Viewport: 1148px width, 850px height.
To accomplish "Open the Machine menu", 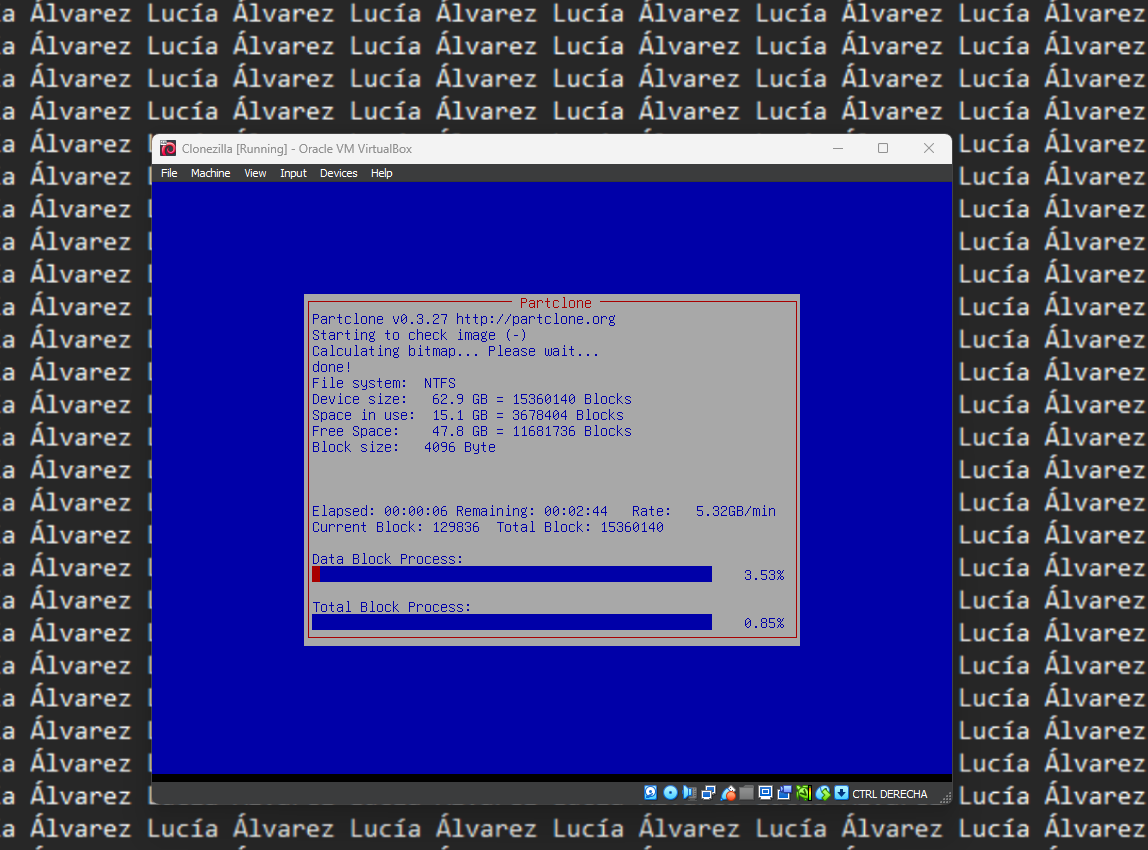I will click(x=210, y=173).
